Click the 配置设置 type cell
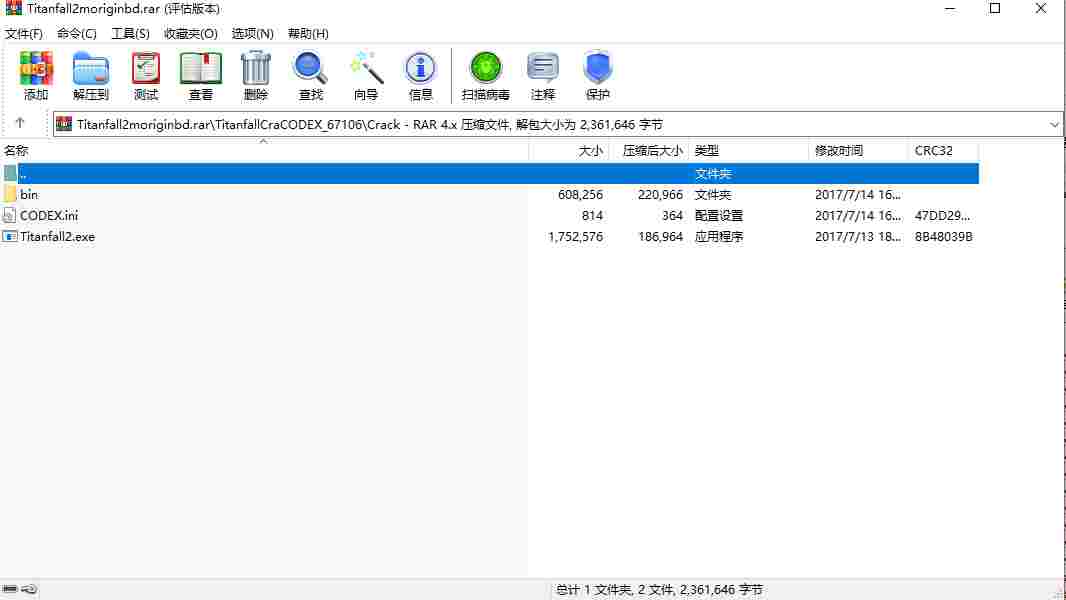 coord(719,215)
